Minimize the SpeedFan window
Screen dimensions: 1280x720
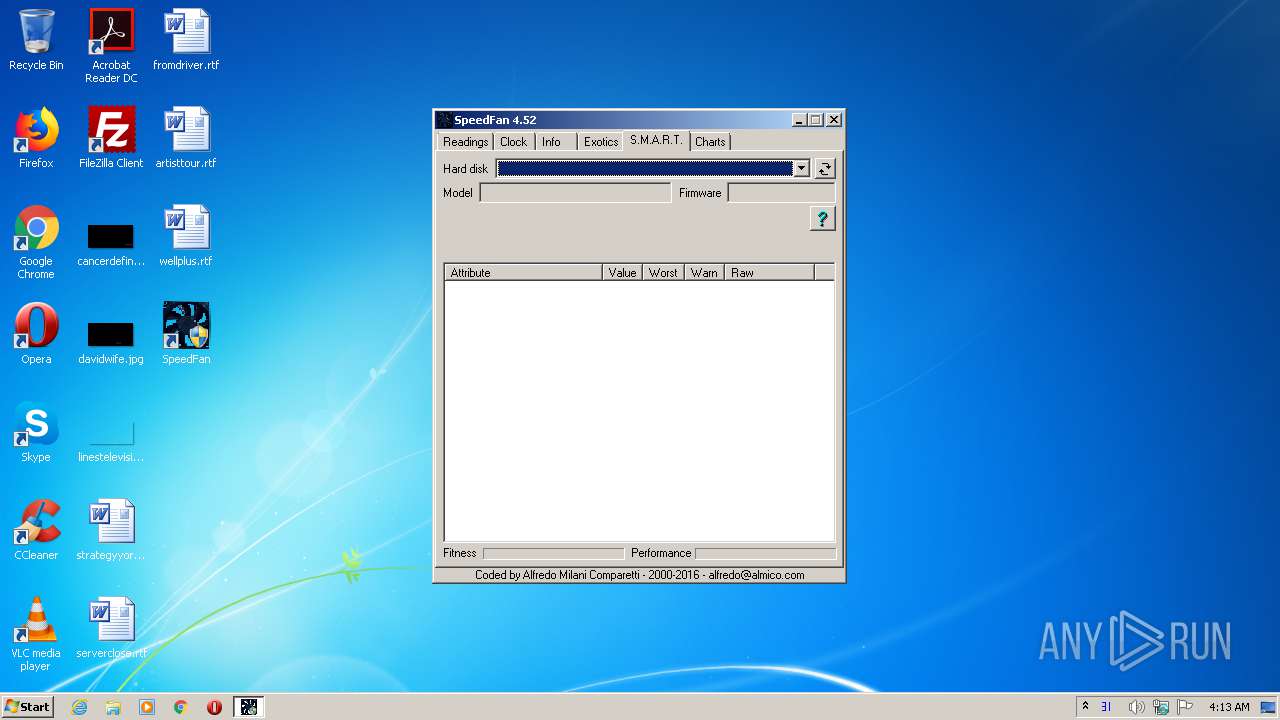click(x=799, y=120)
